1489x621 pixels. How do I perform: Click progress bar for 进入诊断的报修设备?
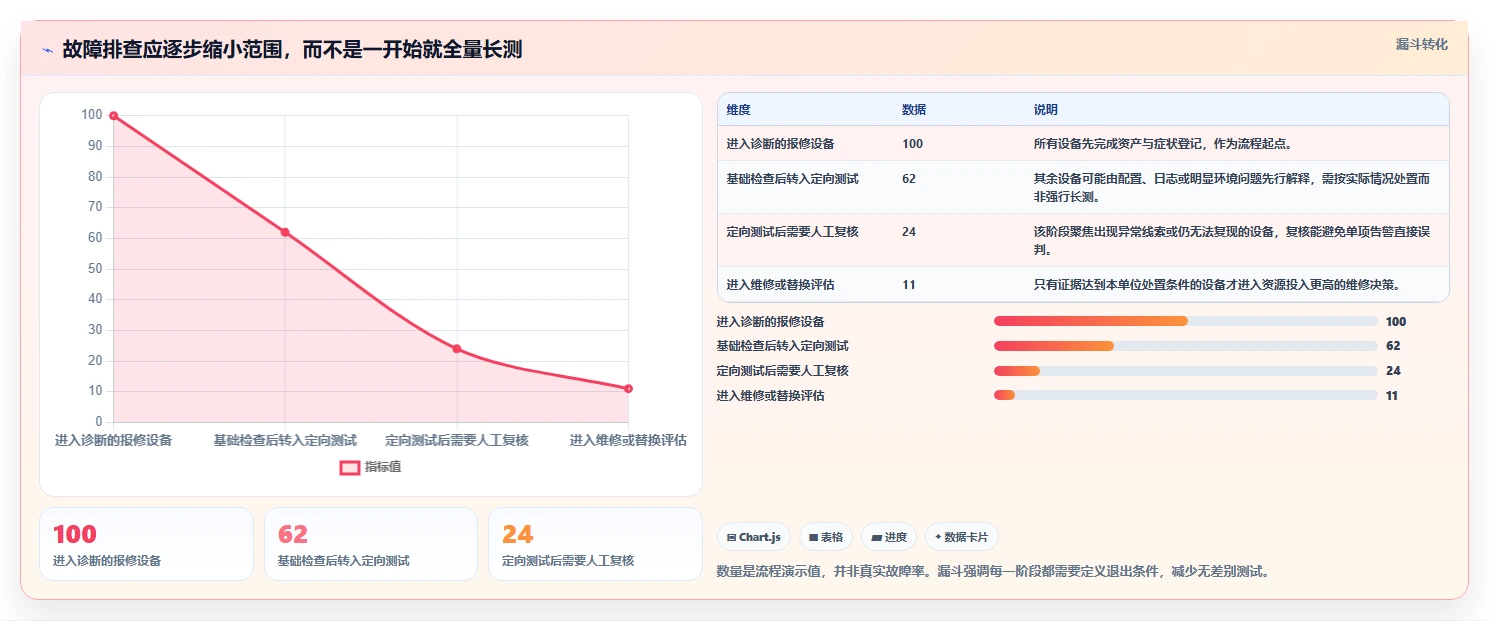tap(1186, 321)
